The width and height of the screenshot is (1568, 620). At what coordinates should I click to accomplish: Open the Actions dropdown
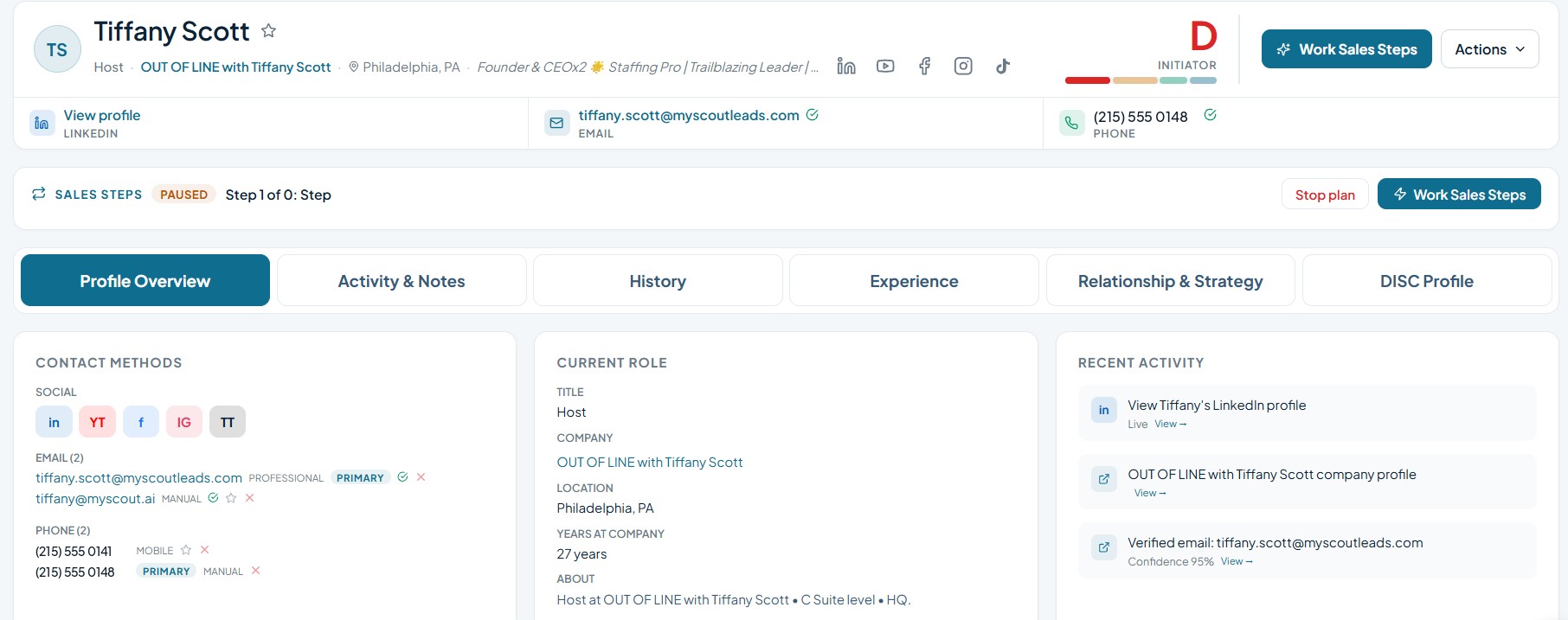coord(1489,49)
